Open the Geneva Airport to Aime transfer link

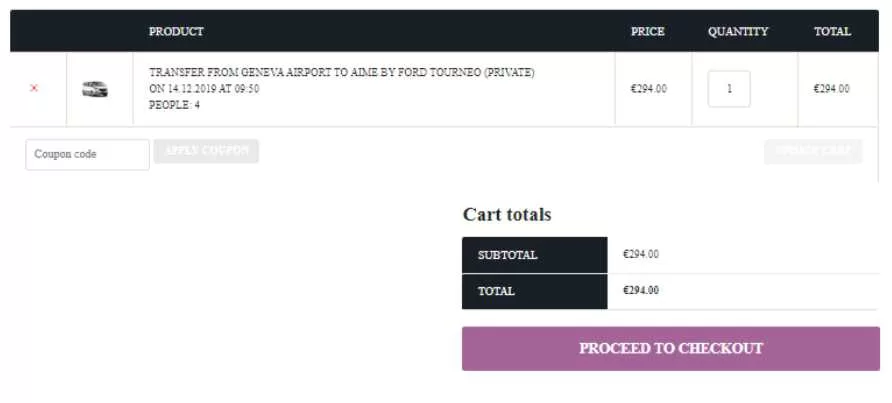click(341, 73)
